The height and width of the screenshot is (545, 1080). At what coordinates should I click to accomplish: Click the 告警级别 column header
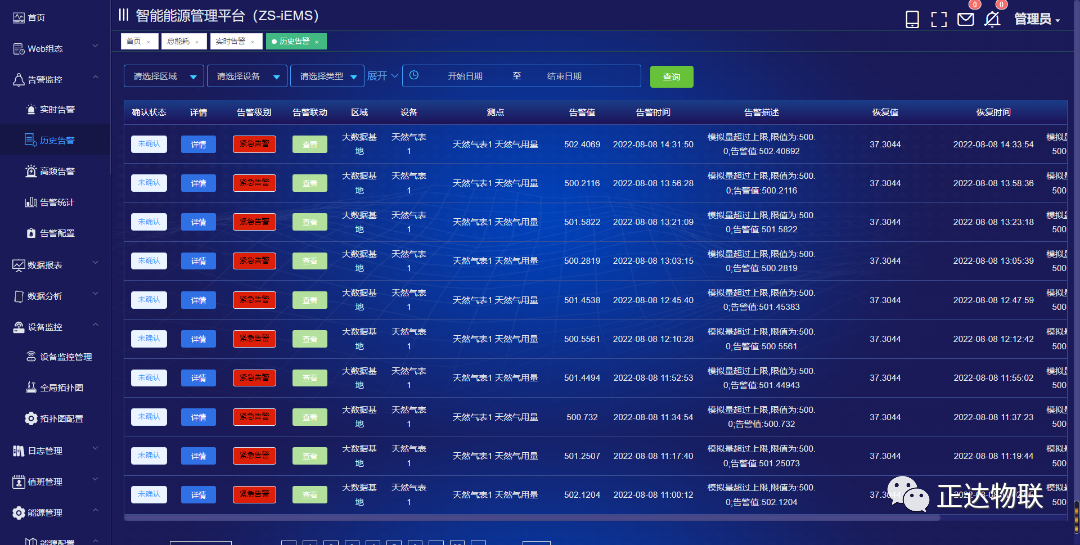tap(254, 112)
